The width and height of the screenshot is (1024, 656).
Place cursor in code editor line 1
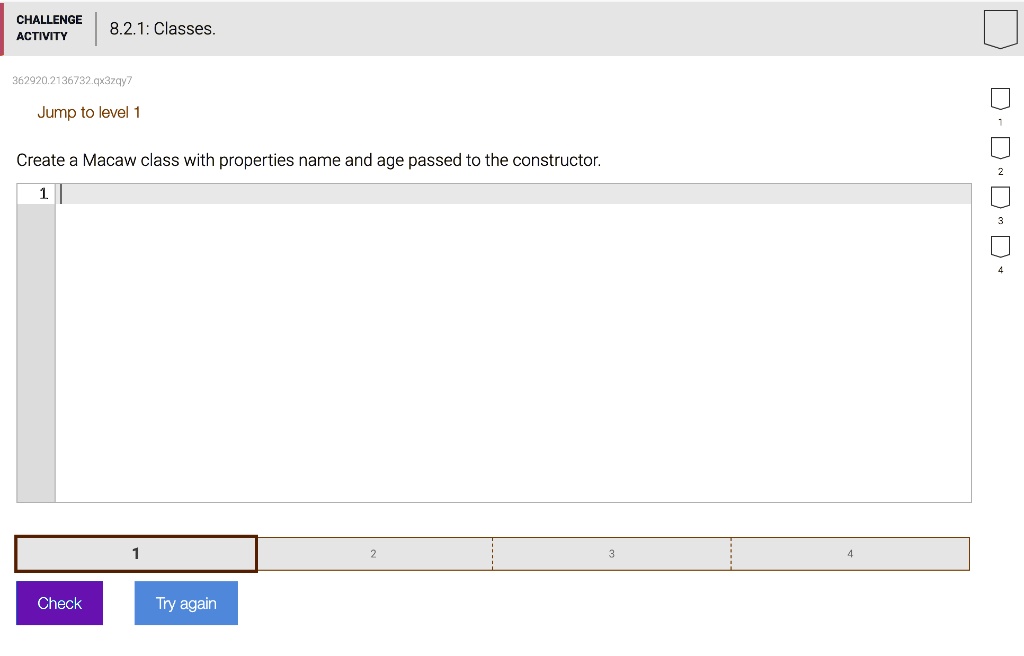[513, 194]
